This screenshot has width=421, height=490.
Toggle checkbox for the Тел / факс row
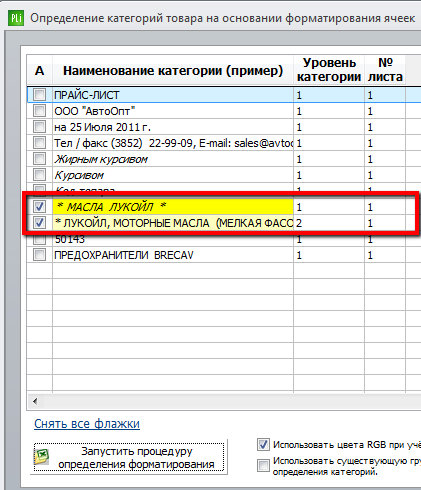tap(39, 143)
